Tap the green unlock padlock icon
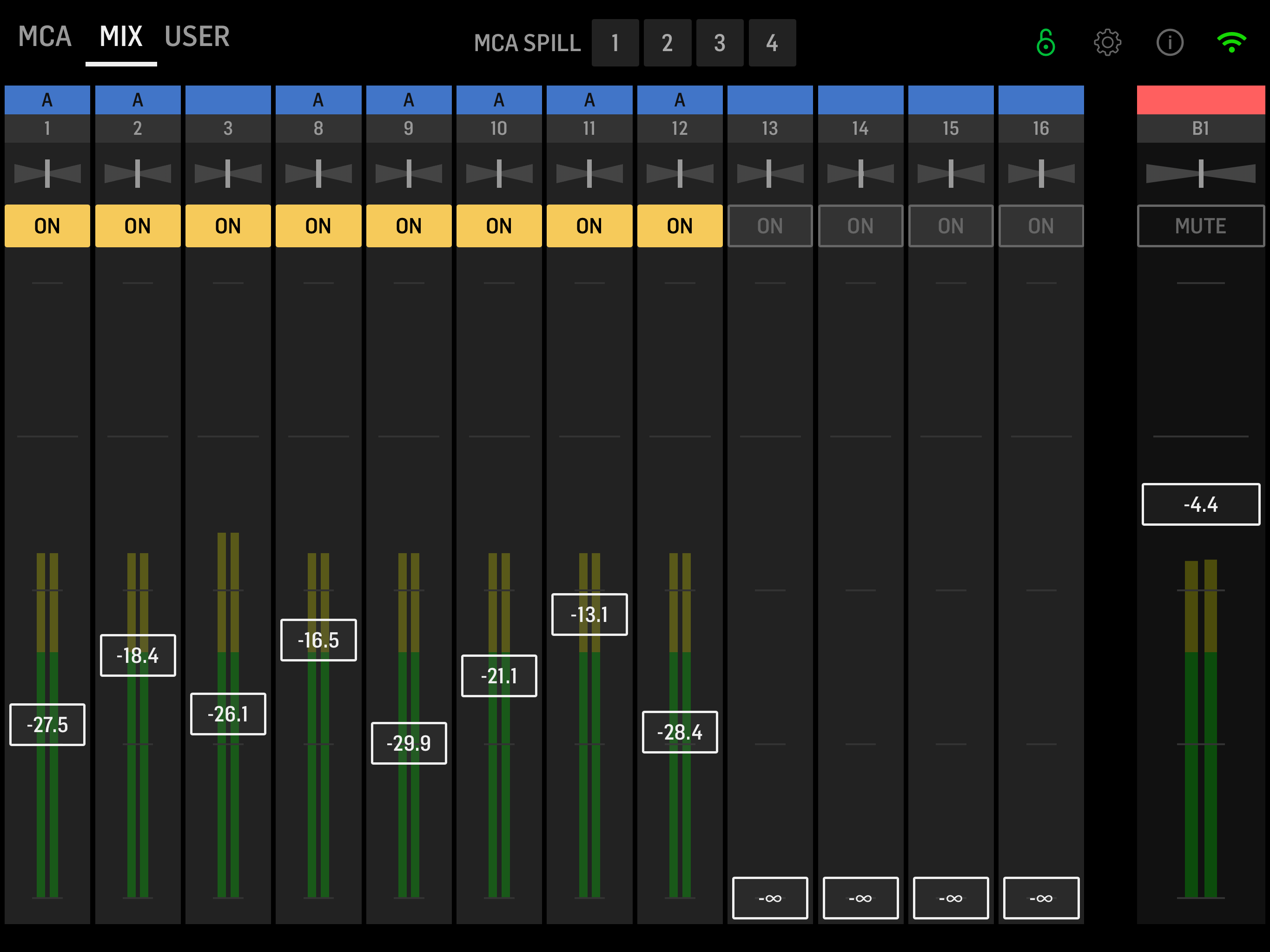The image size is (1270, 952). pyautogui.click(x=1045, y=42)
